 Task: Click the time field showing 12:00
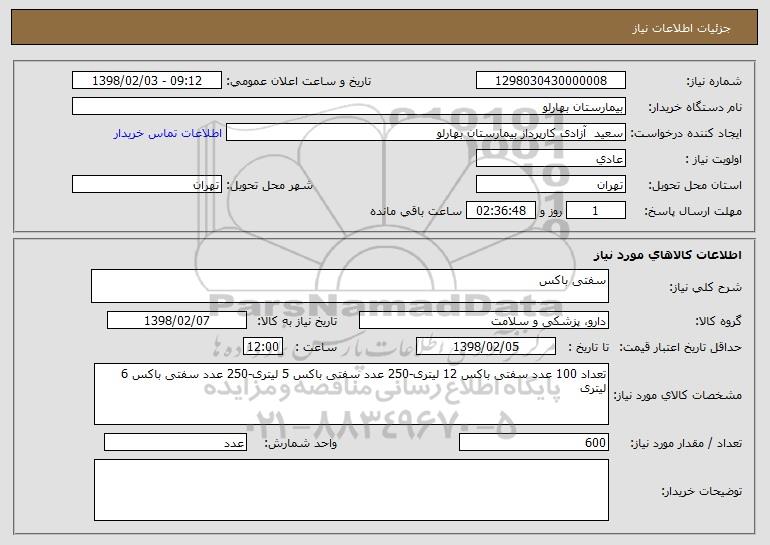[263, 347]
